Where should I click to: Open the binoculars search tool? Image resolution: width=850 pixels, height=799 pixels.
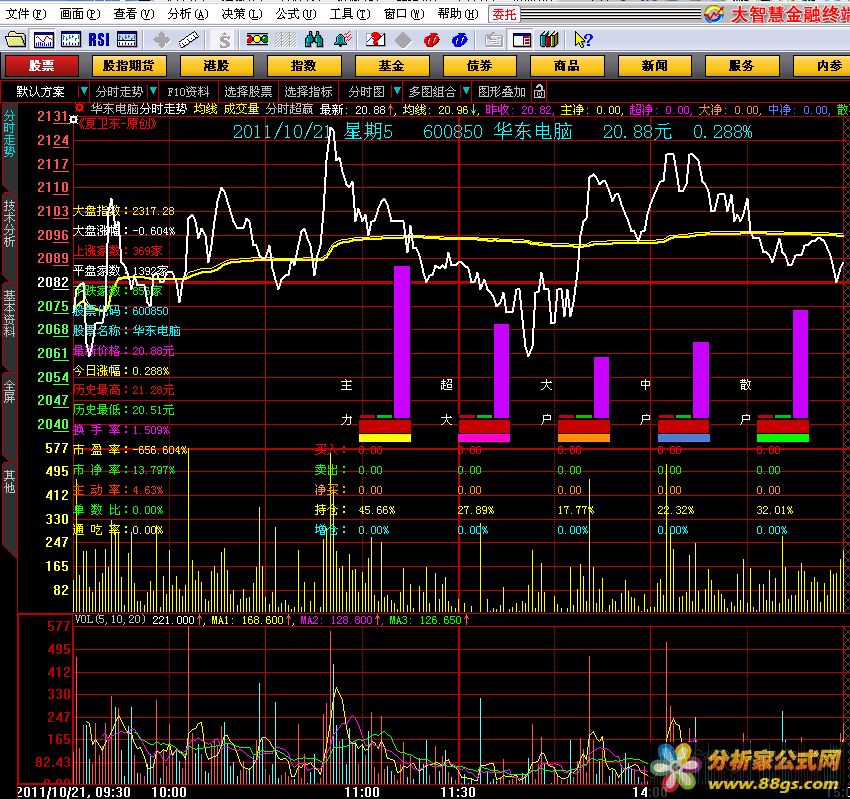(314, 40)
